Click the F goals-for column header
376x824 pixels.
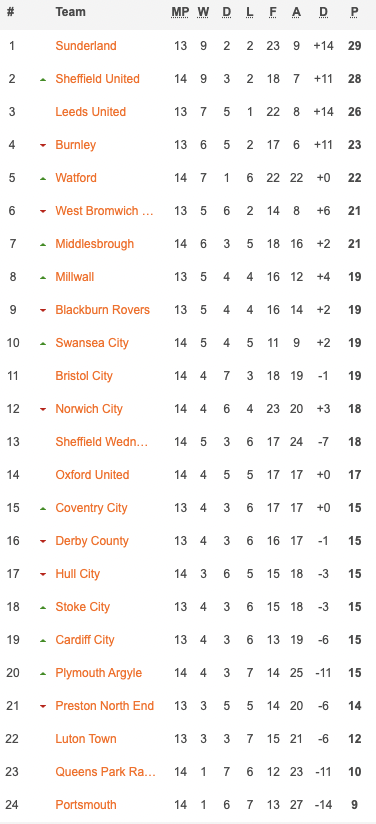click(273, 12)
